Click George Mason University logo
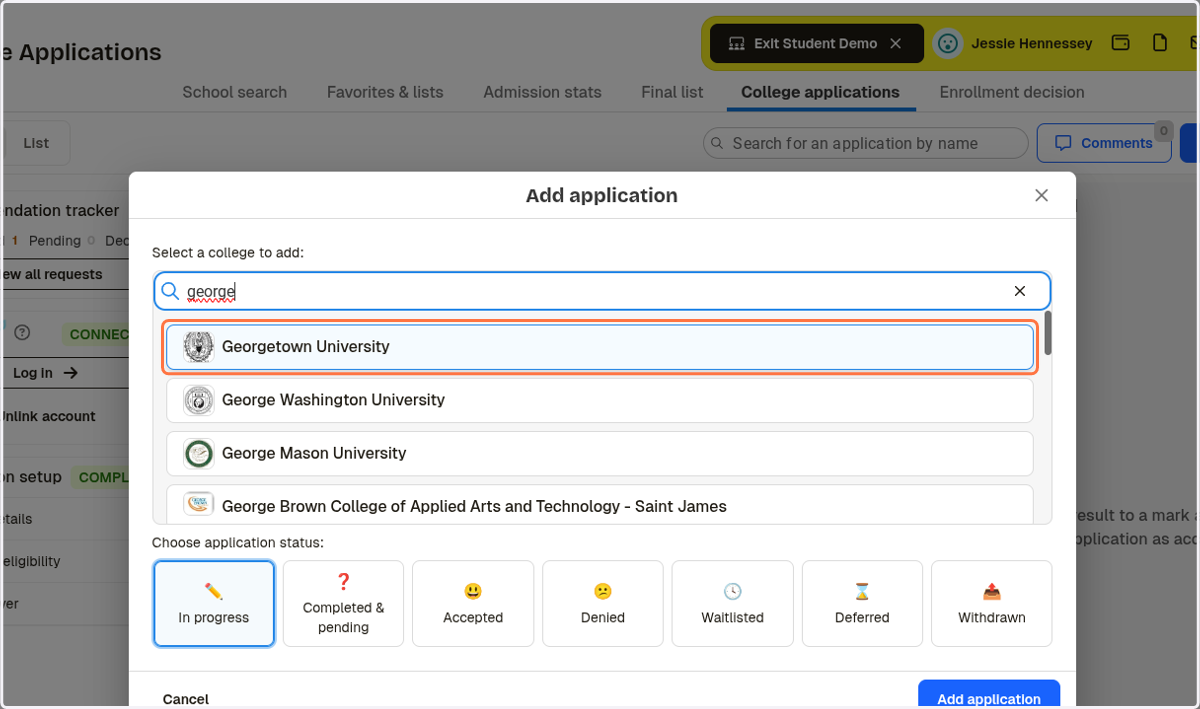Screen dimensions: 1200x709 click(x=199, y=453)
